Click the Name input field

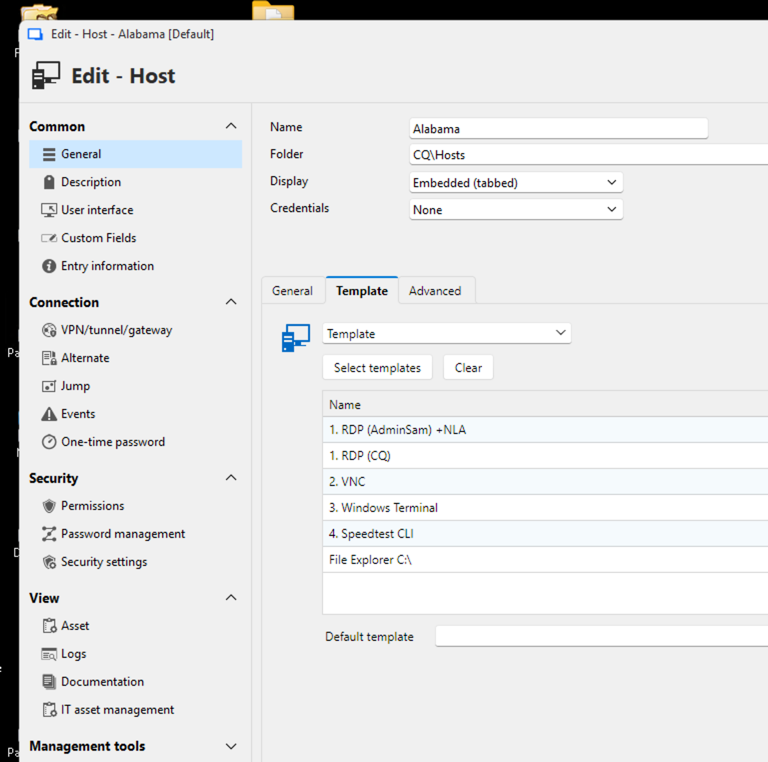[558, 129]
